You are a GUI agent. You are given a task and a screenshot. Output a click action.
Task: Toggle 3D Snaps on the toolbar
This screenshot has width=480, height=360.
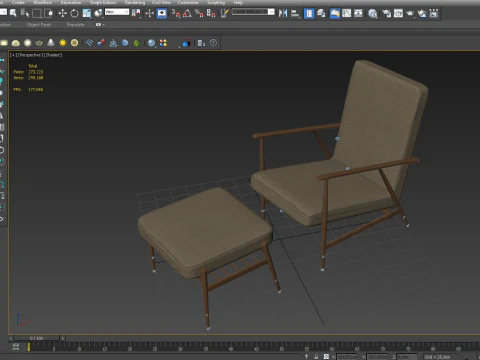[176, 13]
